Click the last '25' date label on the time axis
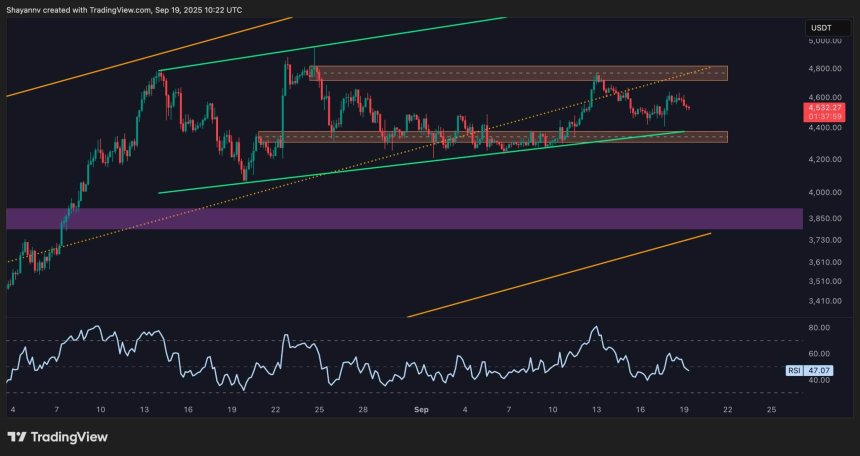The image size is (860, 456). coord(769,410)
